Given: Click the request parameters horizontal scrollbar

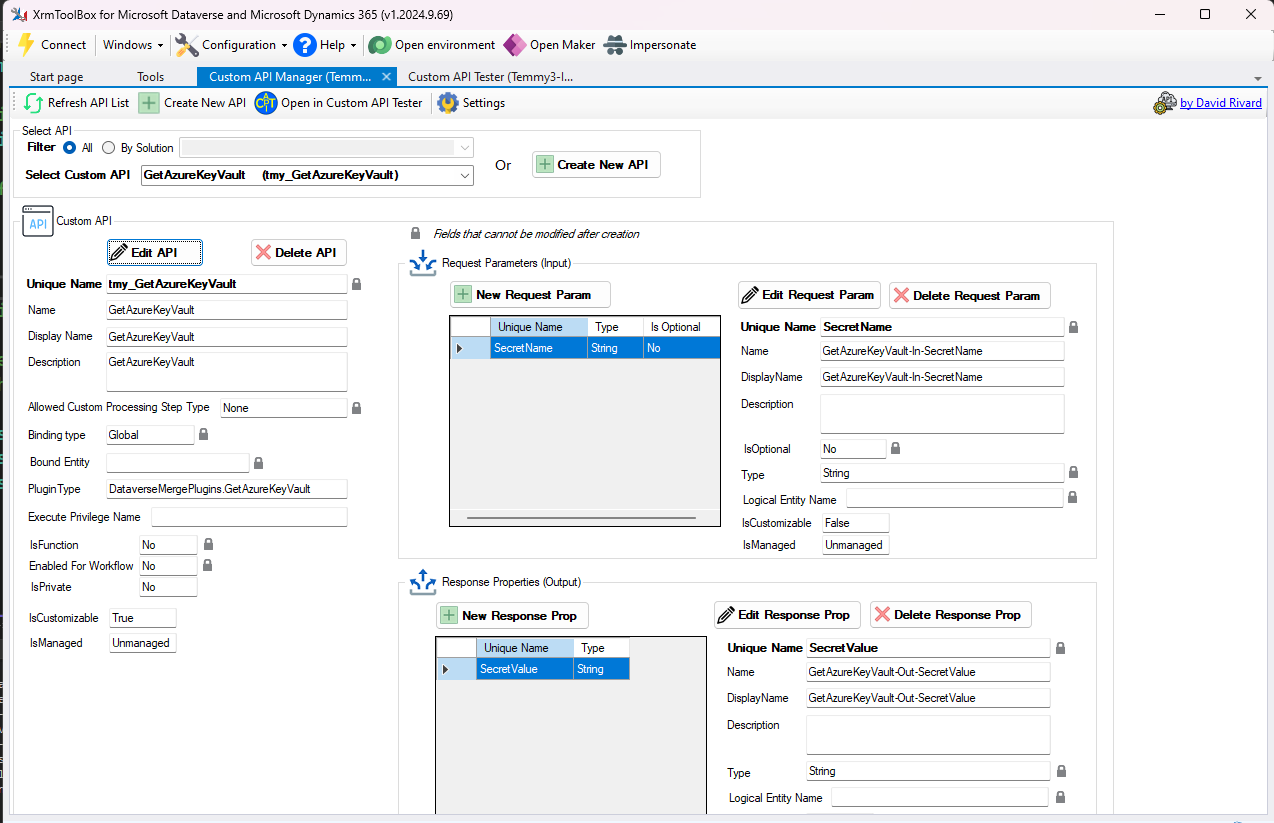Looking at the screenshot, I should click(580, 517).
